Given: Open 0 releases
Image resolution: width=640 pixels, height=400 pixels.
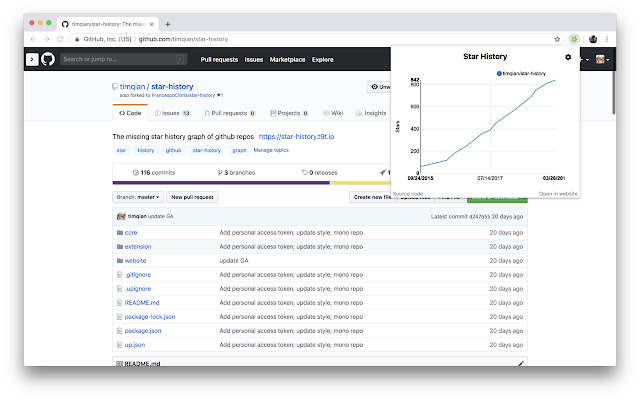Looking at the screenshot, I should [x=320, y=173].
